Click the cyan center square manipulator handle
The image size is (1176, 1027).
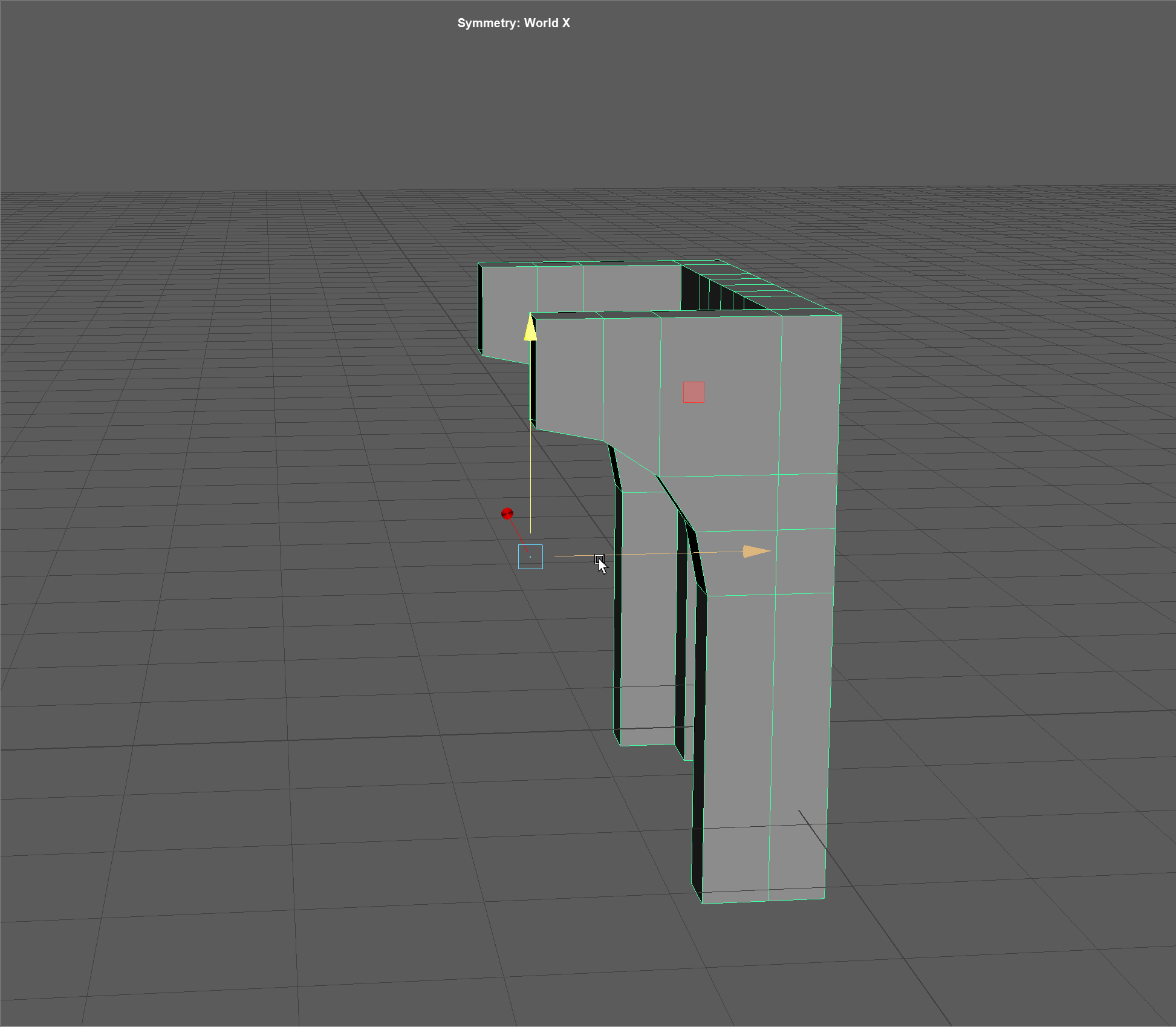(x=530, y=556)
